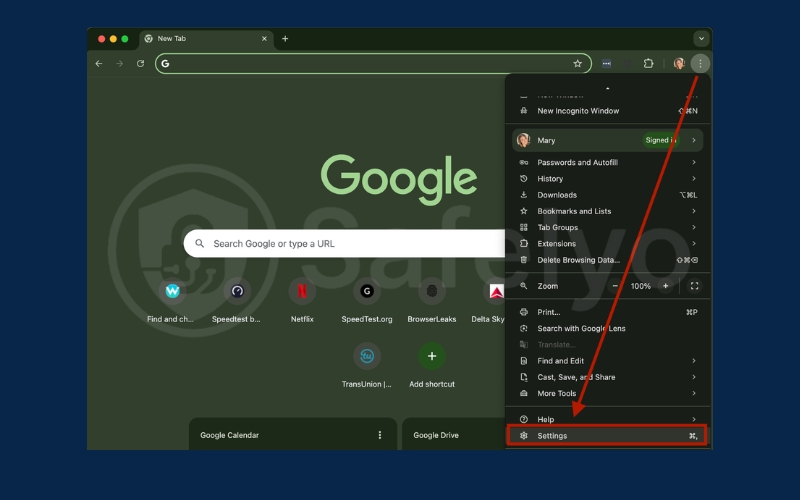
Task: Open the tab search dropdown arrow
Action: (x=701, y=39)
